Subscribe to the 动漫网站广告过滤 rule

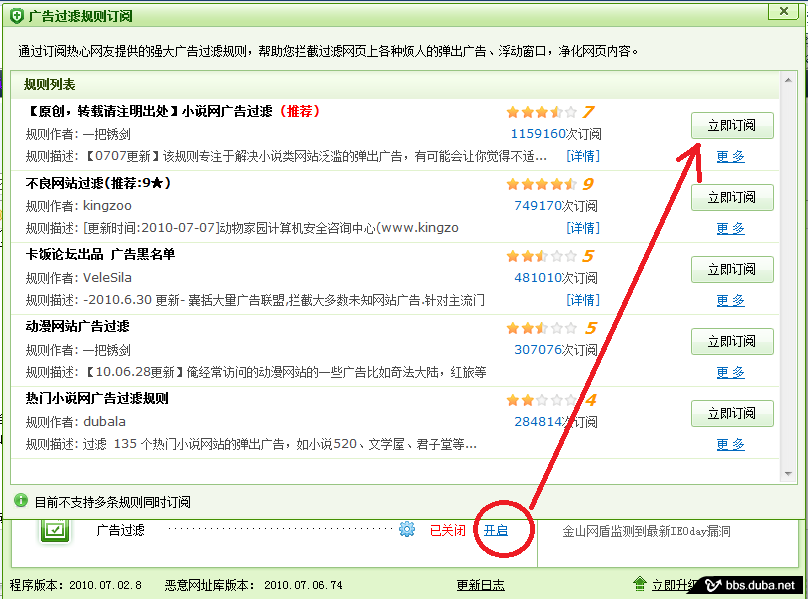point(732,341)
